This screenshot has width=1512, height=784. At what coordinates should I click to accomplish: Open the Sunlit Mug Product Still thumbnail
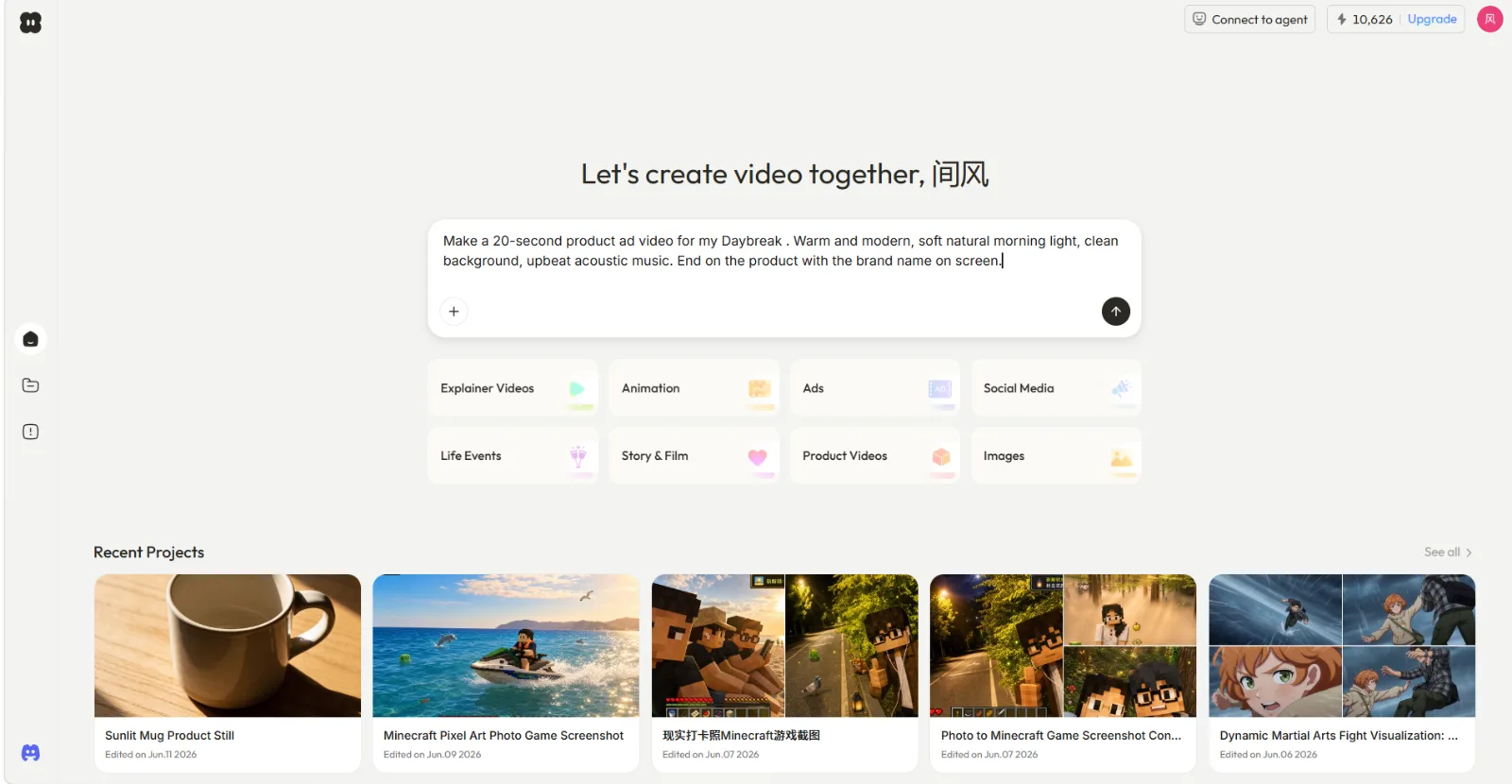[228, 646]
